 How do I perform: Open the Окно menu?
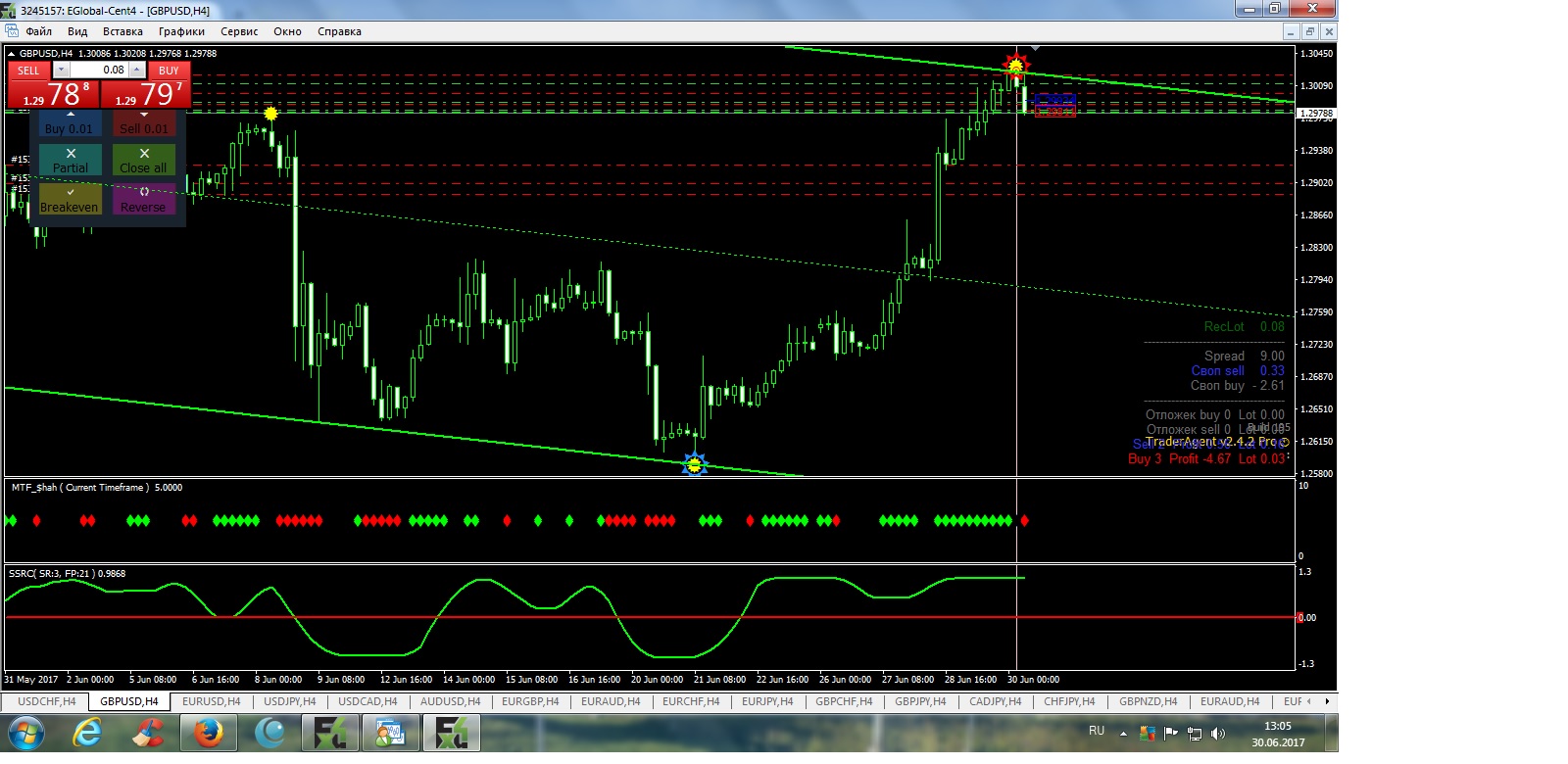click(287, 31)
